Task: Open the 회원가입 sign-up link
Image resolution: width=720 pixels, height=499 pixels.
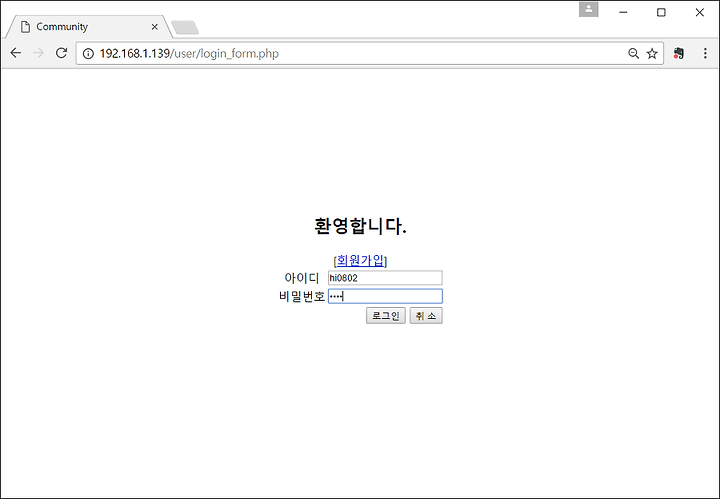Action: click(x=360, y=261)
